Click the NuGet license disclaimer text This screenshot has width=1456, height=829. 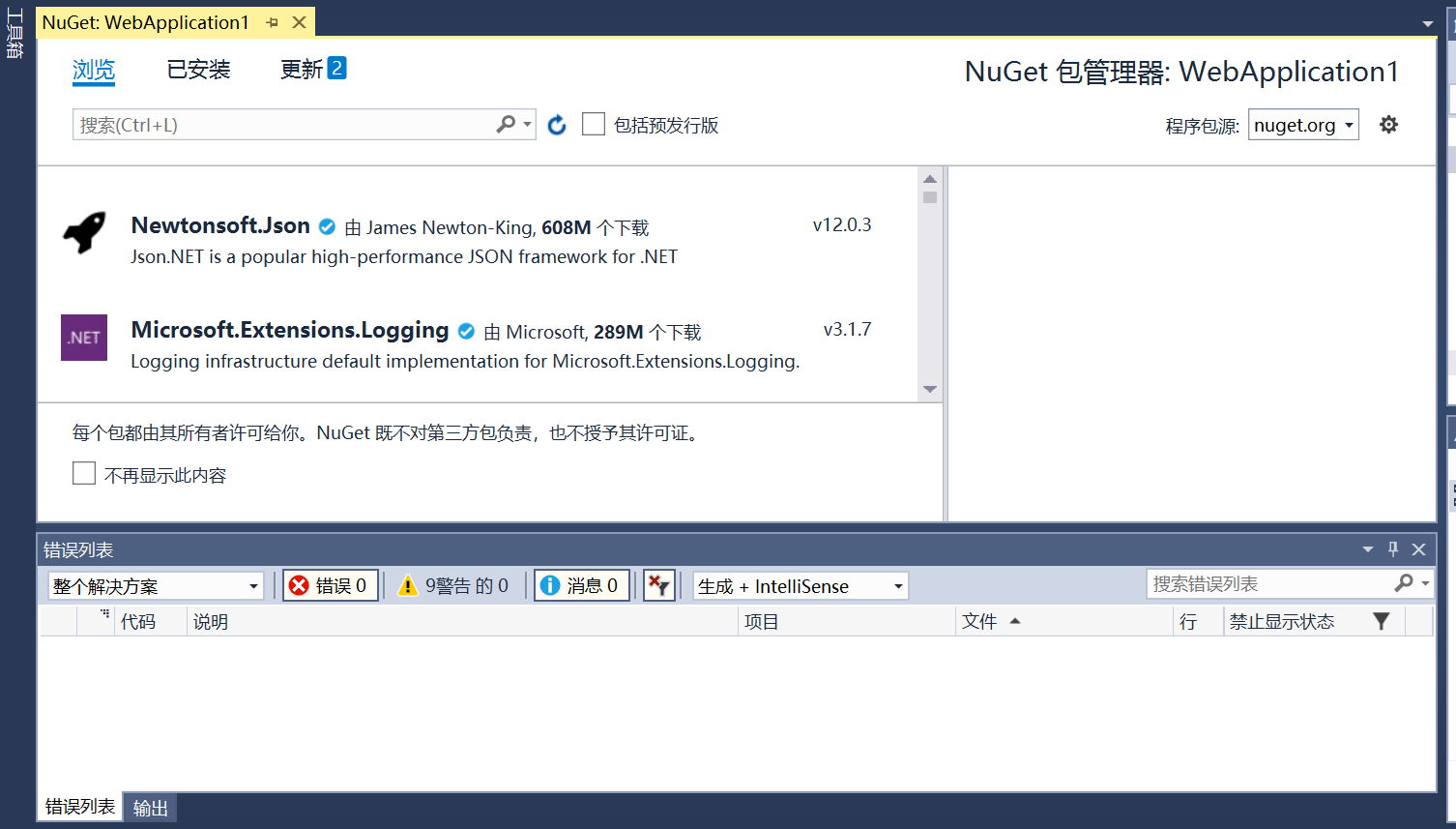point(387,432)
